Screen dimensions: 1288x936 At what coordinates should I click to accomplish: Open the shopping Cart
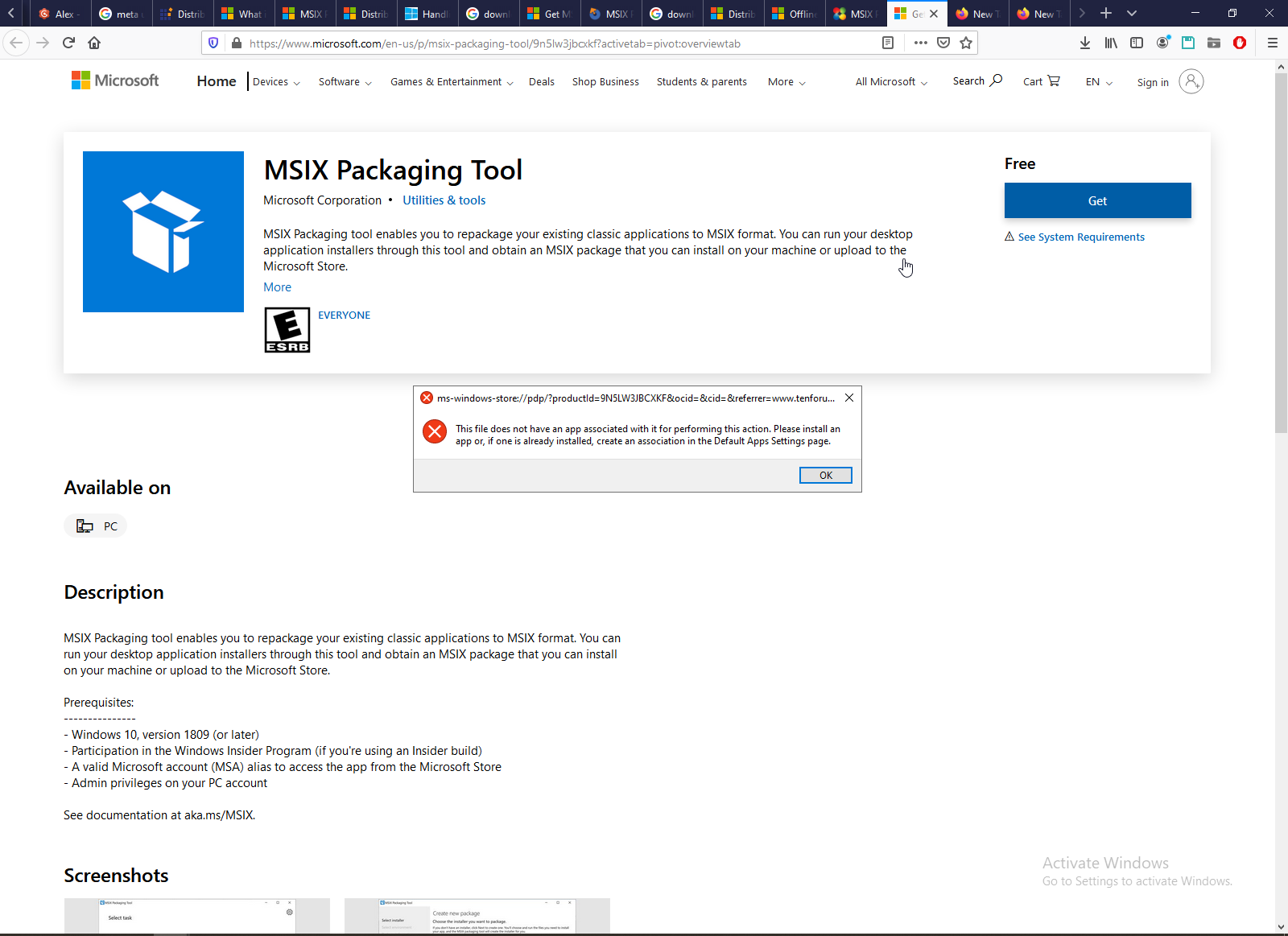pos(1042,81)
